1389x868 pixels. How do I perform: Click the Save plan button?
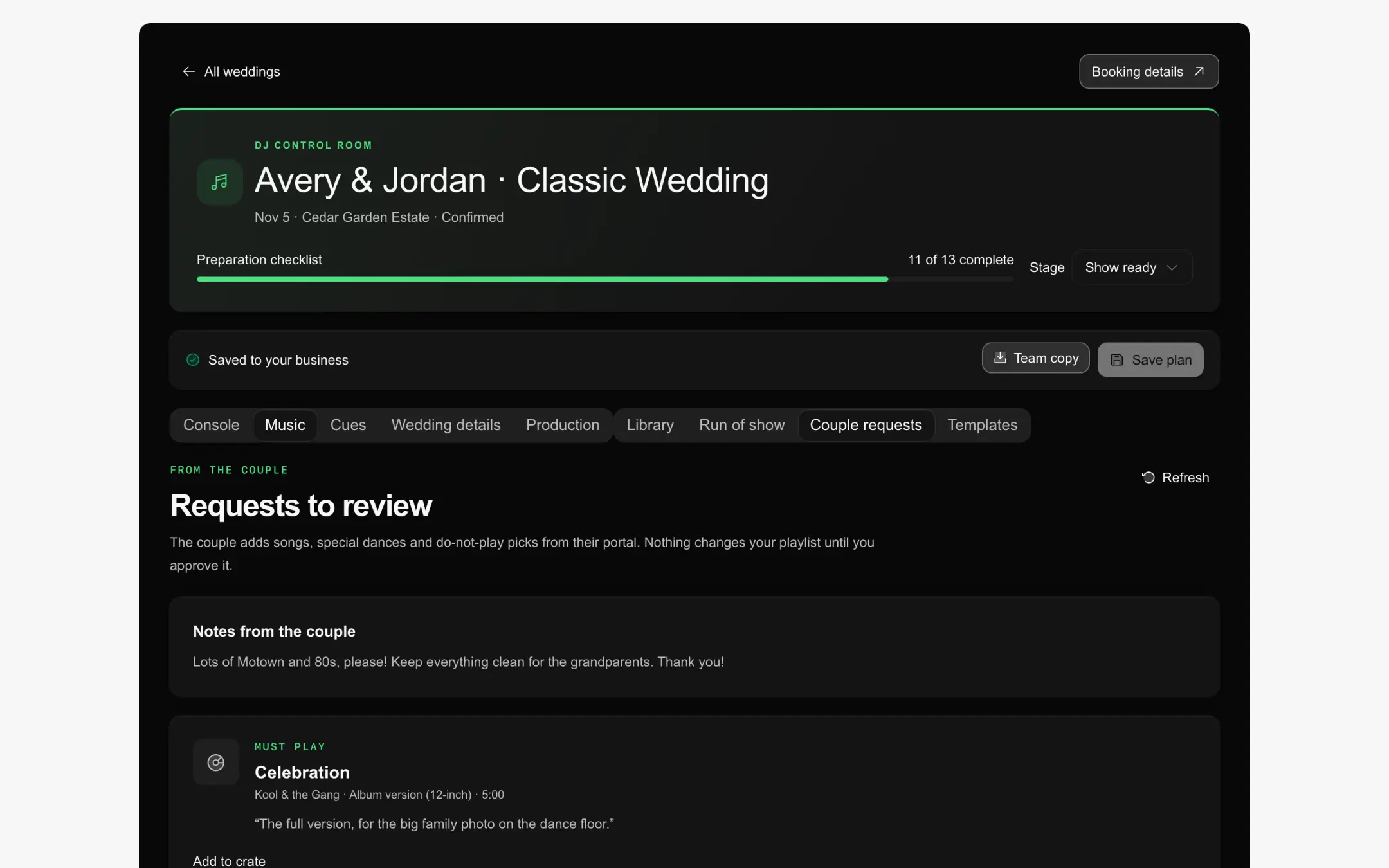[1150, 360]
